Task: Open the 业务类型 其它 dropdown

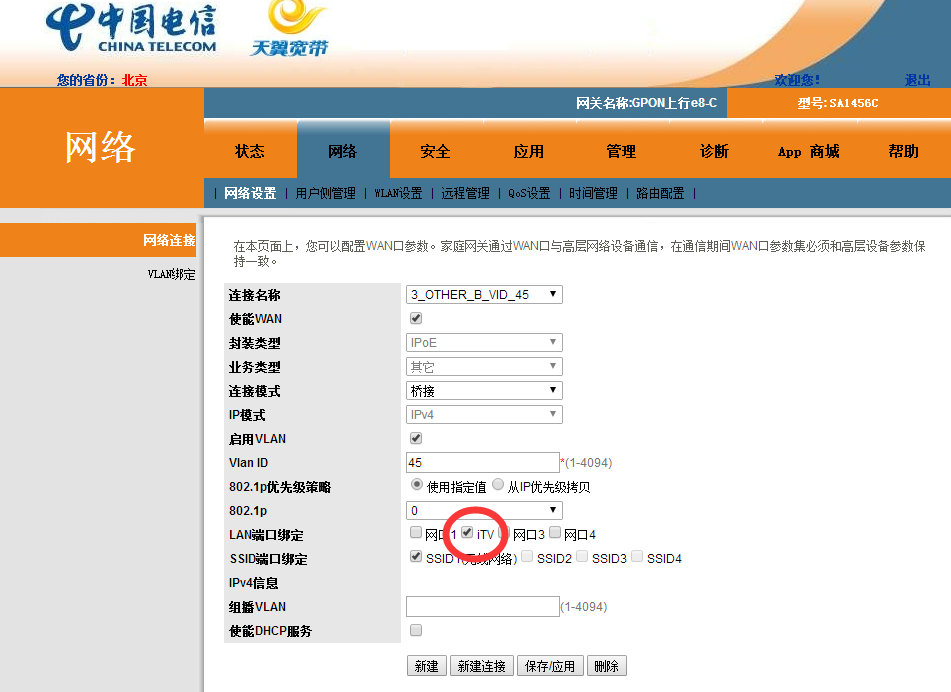Action: pyautogui.click(x=484, y=367)
